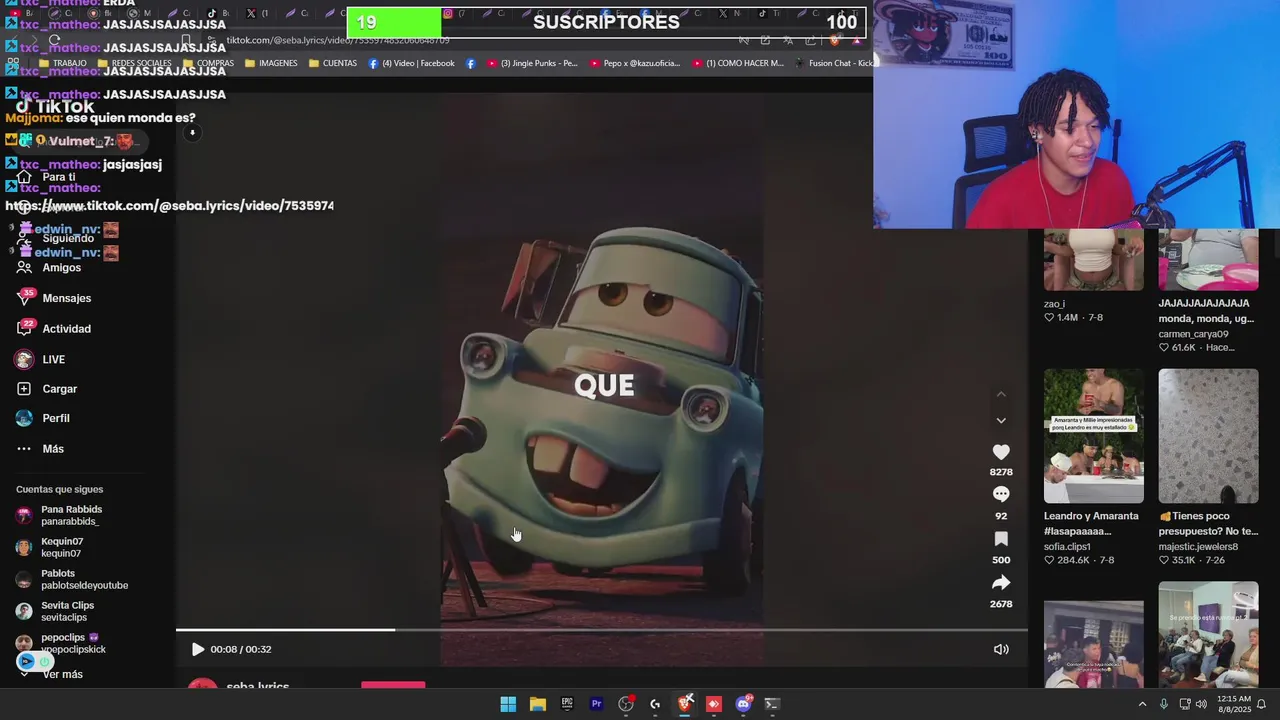Open IMAGENES bookmarks folder
This screenshot has height=720, width=1280.
pos(271,63)
